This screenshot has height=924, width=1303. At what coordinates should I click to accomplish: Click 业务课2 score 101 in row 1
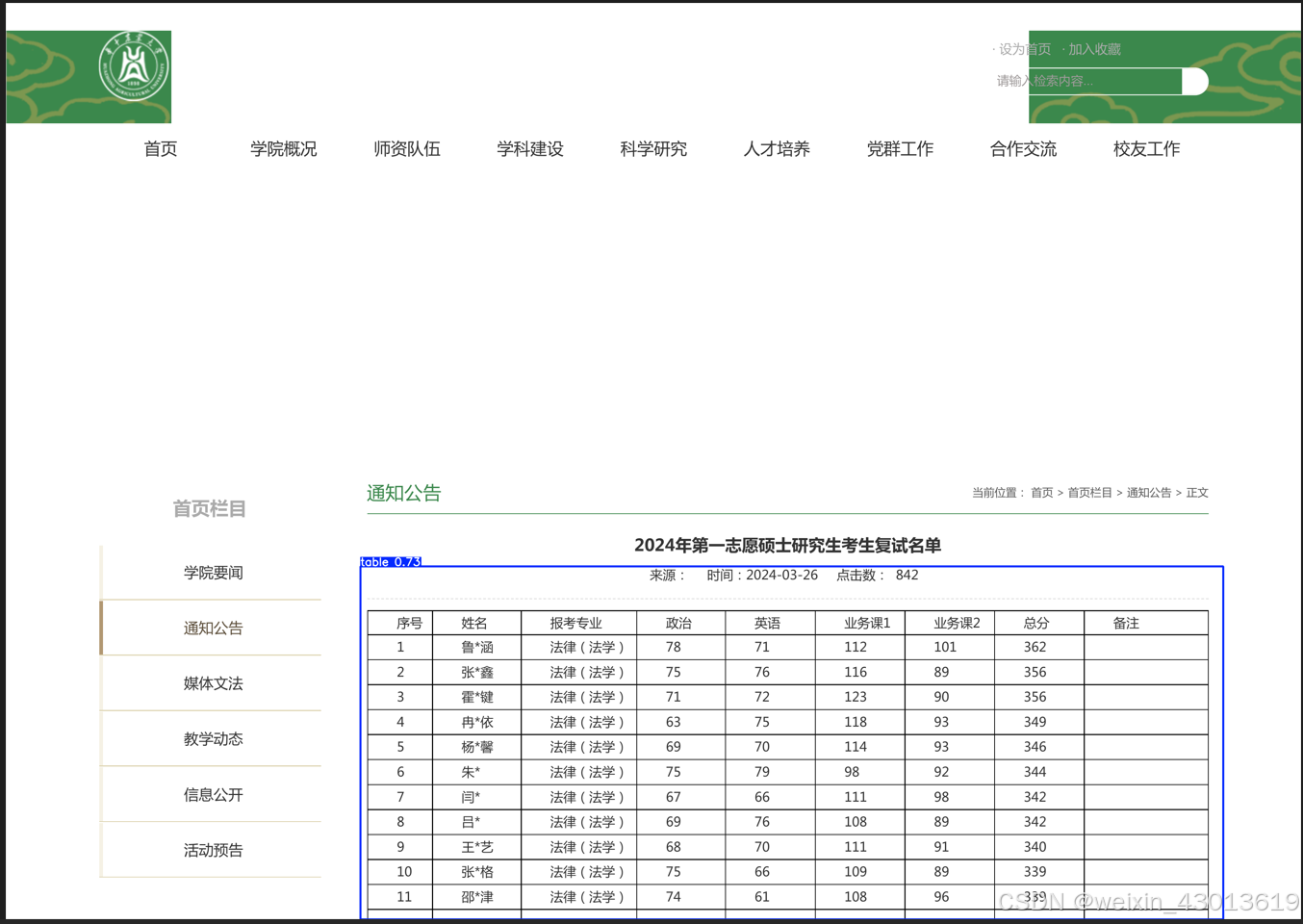945,648
